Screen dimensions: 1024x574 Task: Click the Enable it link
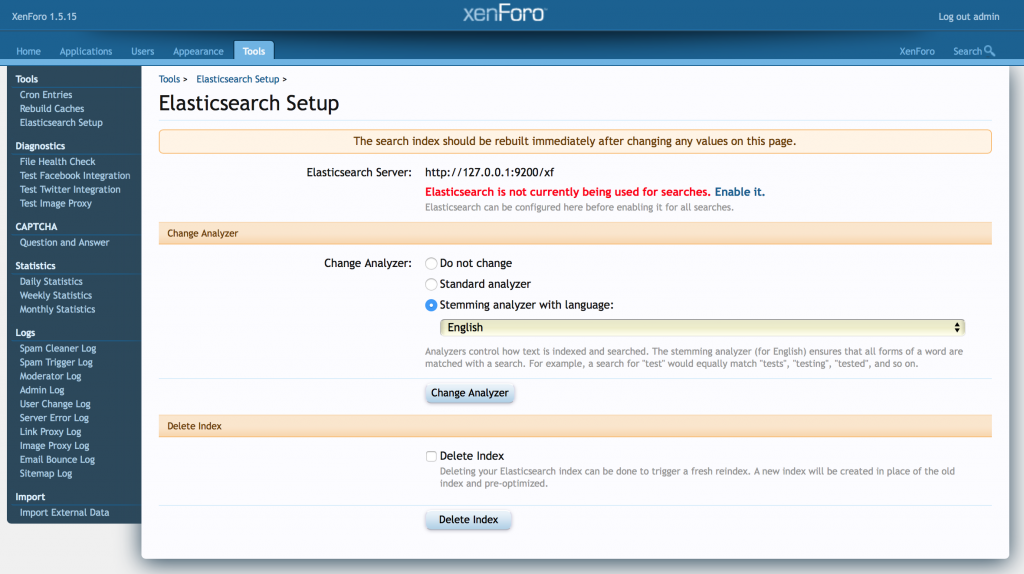(739, 191)
